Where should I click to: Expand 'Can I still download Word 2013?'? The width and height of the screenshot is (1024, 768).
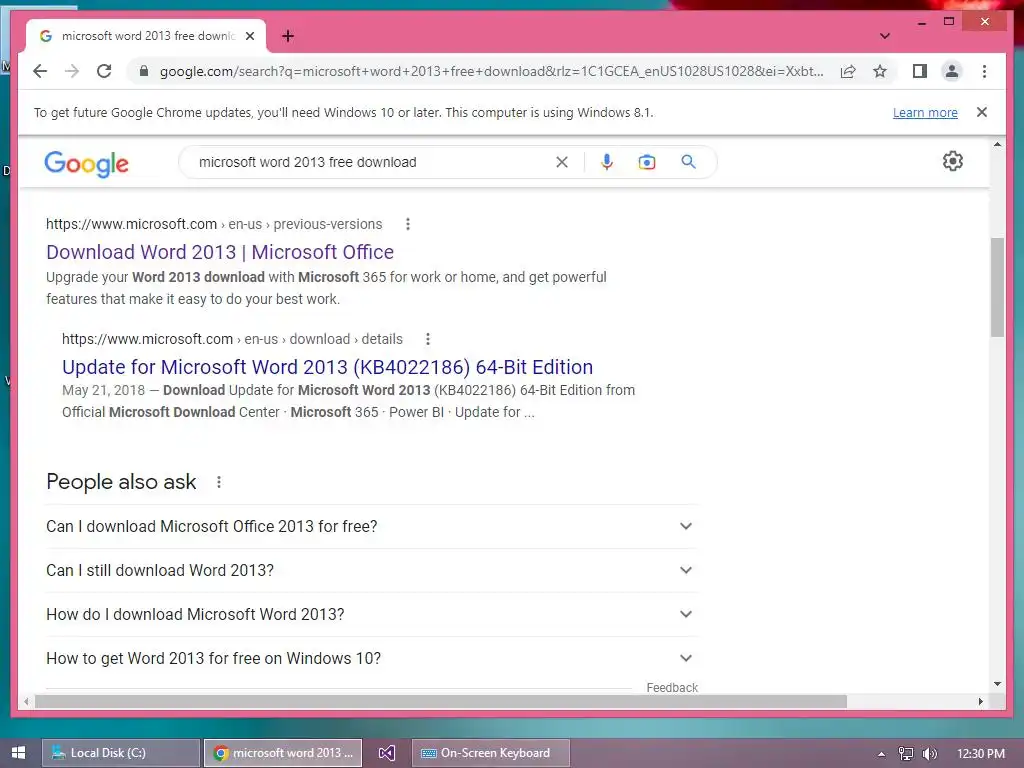coord(372,570)
